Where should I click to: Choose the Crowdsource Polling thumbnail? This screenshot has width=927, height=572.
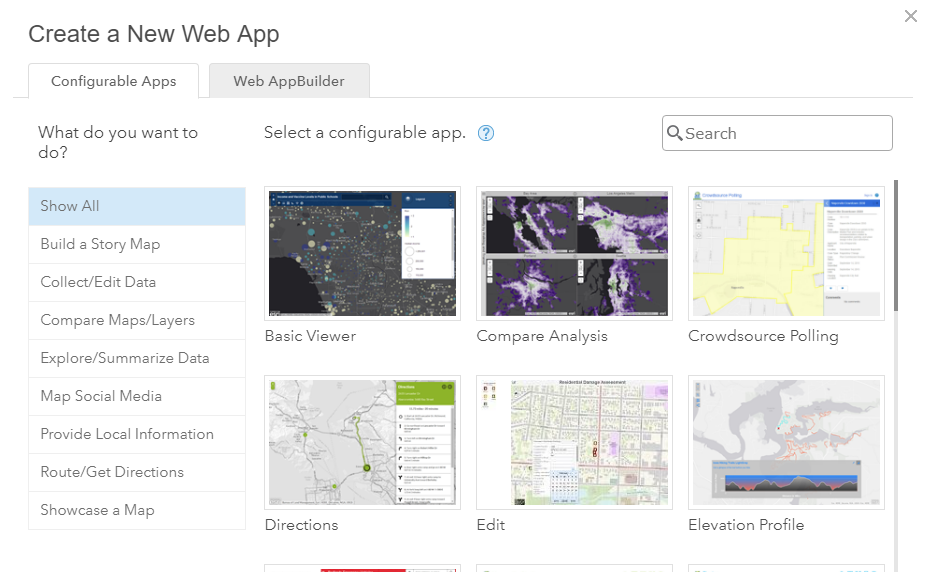pos(786,254)
